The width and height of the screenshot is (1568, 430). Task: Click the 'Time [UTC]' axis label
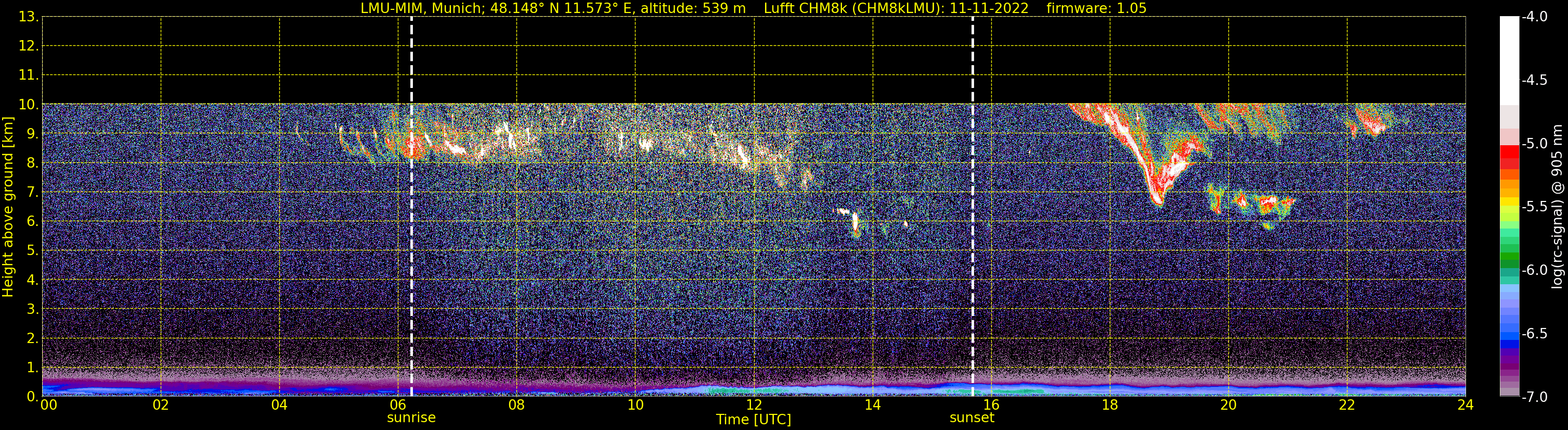tap(754, 420)
